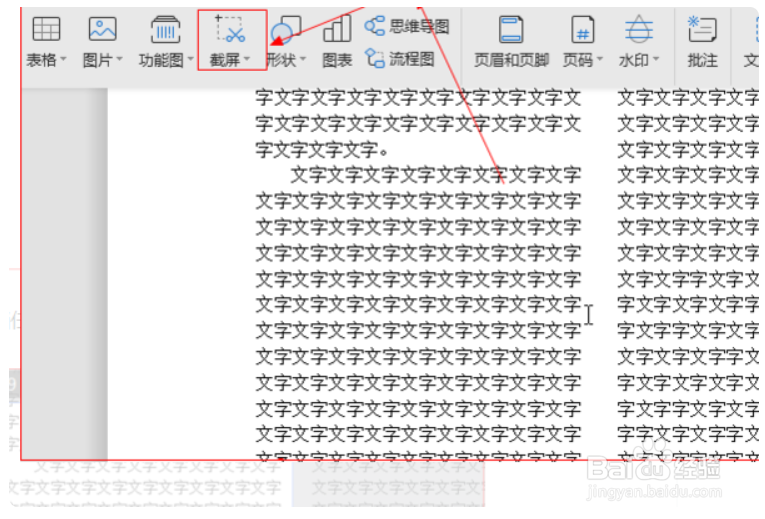Click the 思维导图 mind map icon

(375, 25)
